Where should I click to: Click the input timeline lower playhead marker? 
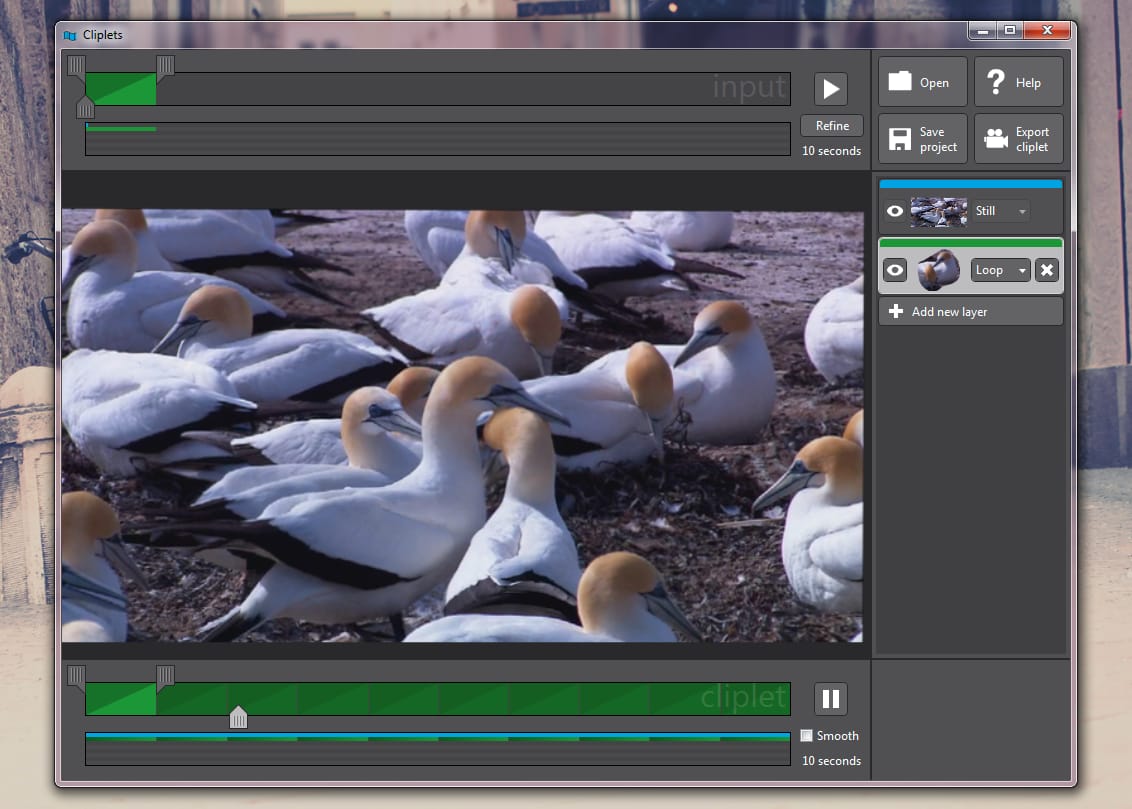85,108
